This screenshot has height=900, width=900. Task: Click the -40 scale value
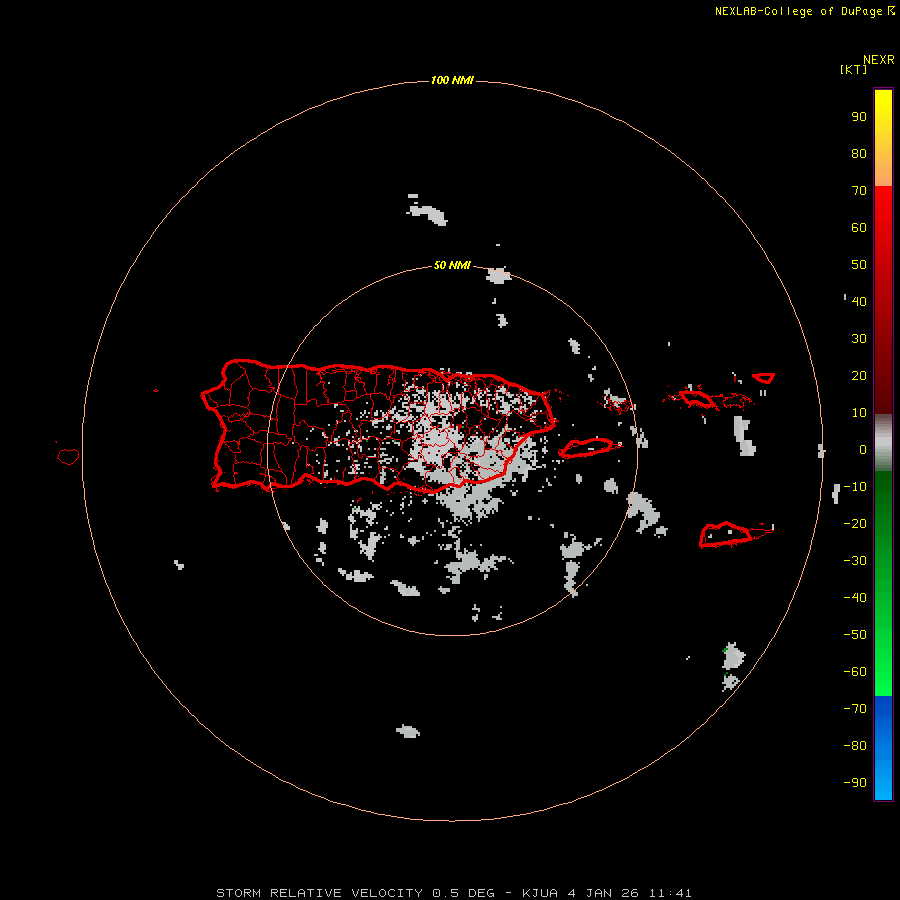pyautogui.click(x=855, y=598)
